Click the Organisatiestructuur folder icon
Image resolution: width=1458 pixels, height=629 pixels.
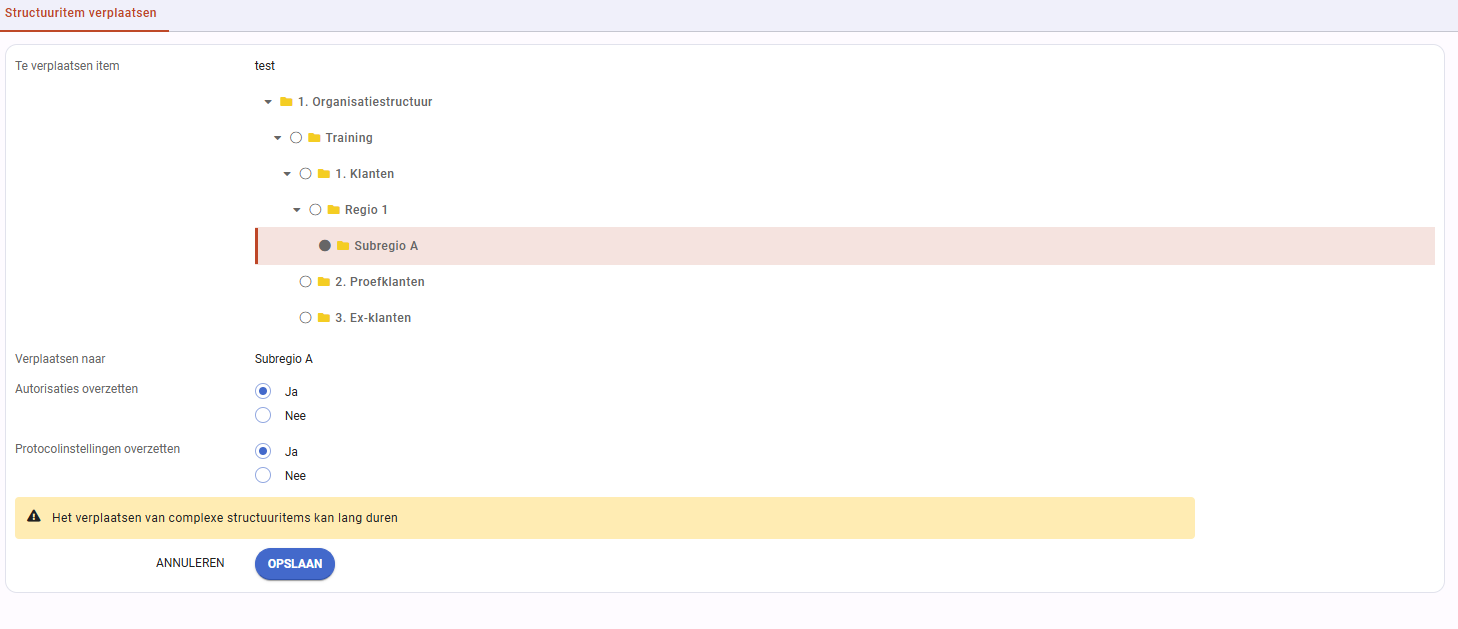coord(286,102)
